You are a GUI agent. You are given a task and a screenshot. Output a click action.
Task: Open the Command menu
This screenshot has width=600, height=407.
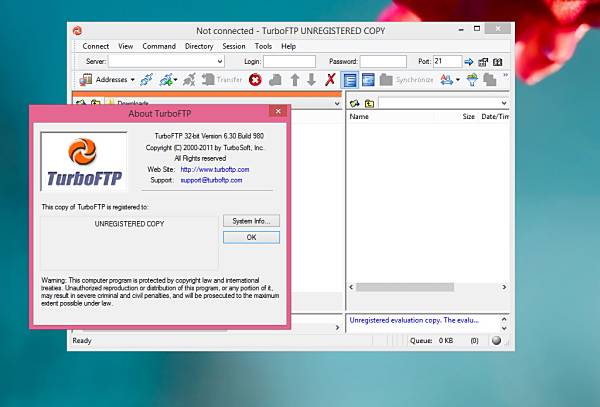click(x=159, y=46)
